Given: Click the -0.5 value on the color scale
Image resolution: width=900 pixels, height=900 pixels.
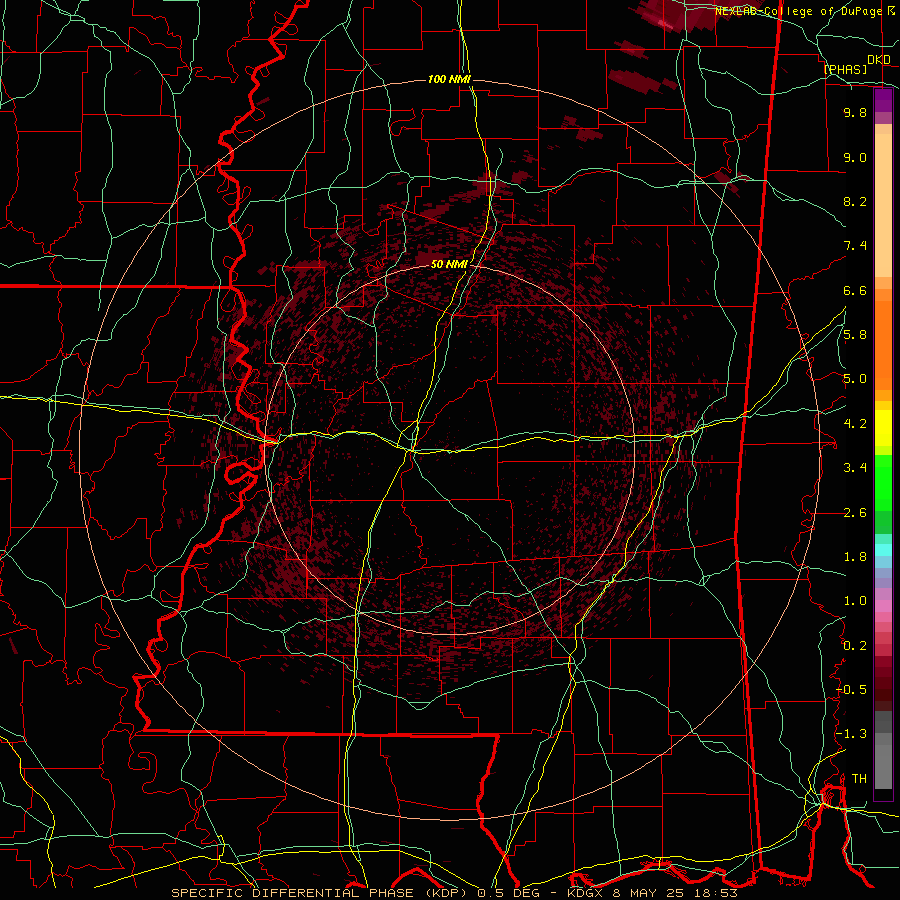Looking at the screenshot, I should [x=851, y=690].
